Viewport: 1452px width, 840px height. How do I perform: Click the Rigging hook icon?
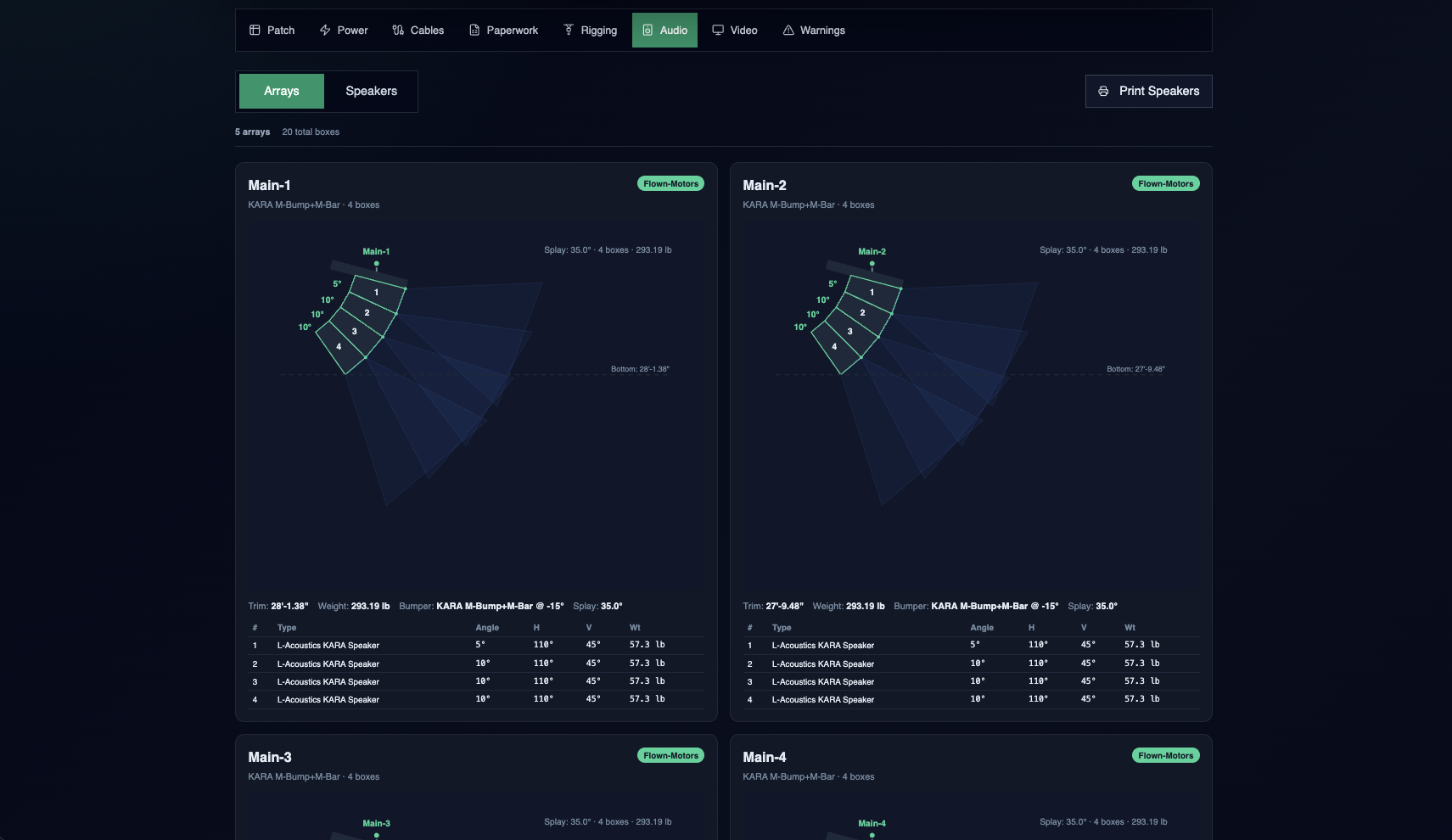569,31
